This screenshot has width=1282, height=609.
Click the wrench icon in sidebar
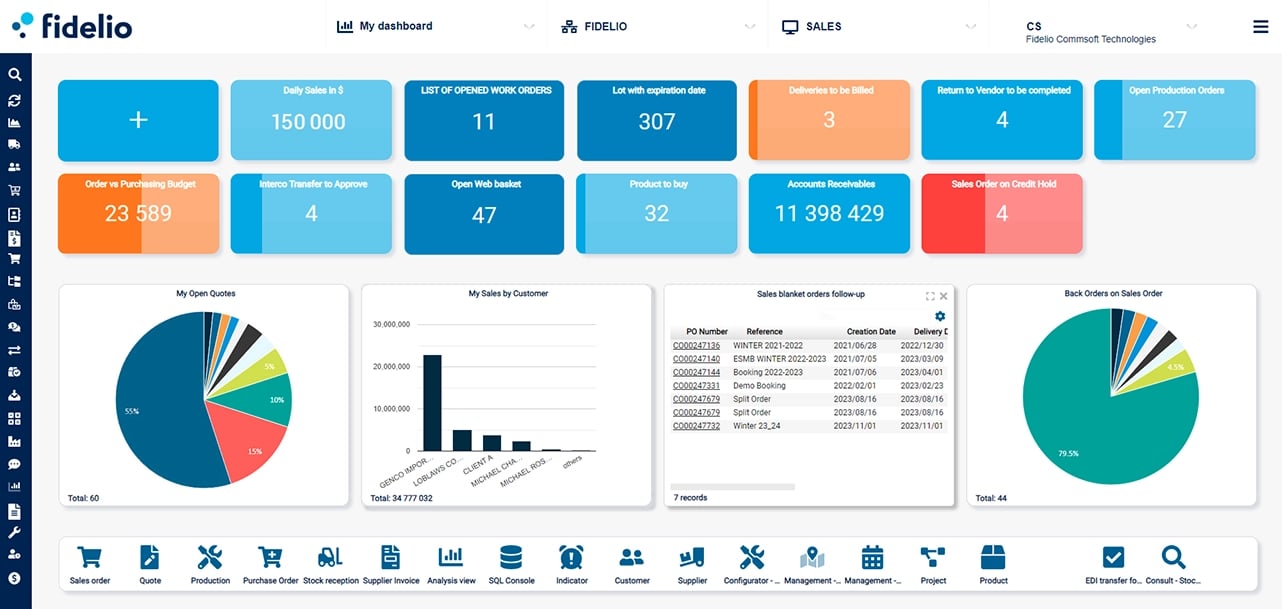pyautogui.click(x=15, y=532)
